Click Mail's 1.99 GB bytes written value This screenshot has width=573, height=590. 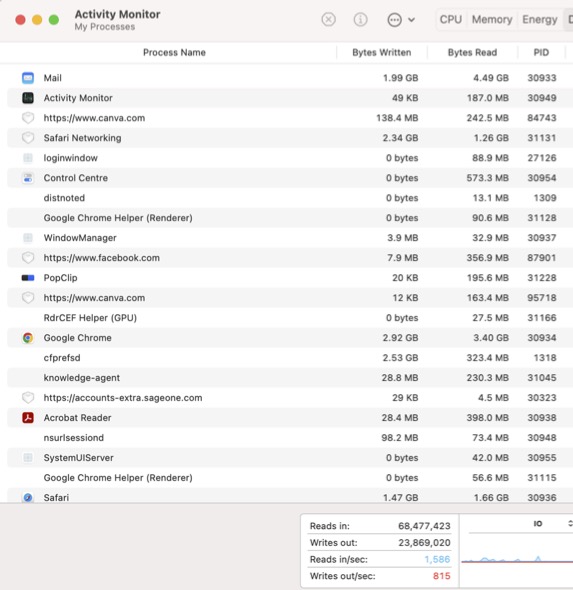coord(400,78)
